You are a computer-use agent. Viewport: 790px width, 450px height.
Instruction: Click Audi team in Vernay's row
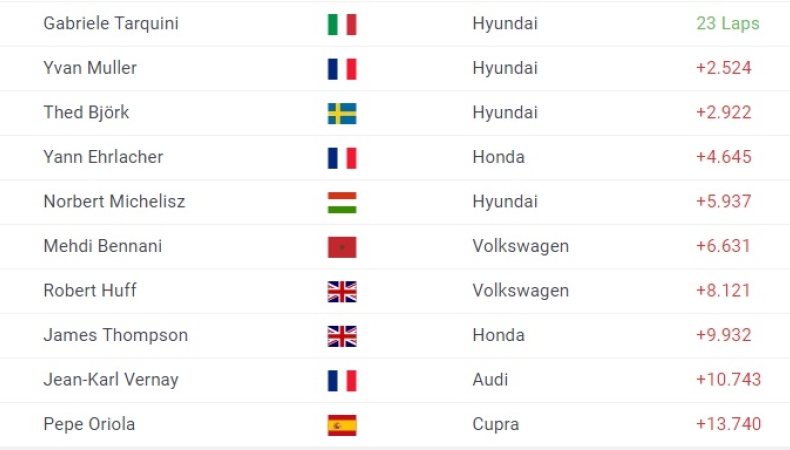(x=490, y=379)
